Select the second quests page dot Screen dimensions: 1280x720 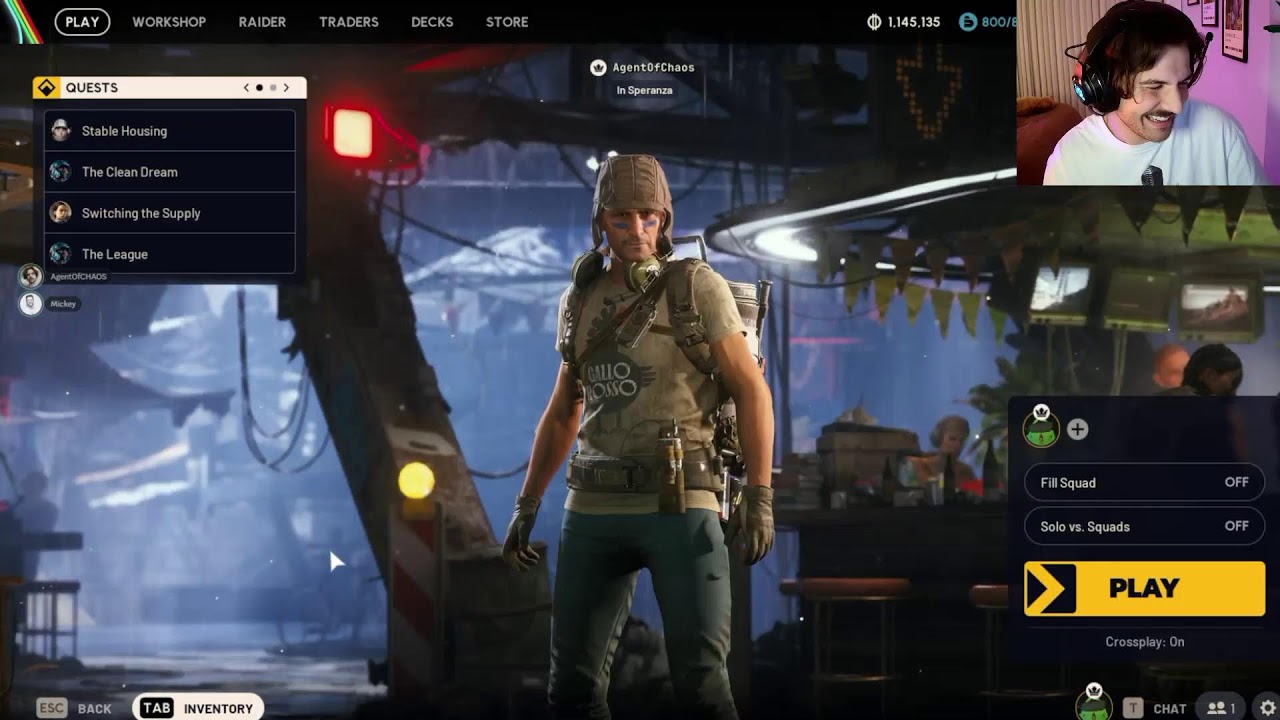(x=273, y=88)
